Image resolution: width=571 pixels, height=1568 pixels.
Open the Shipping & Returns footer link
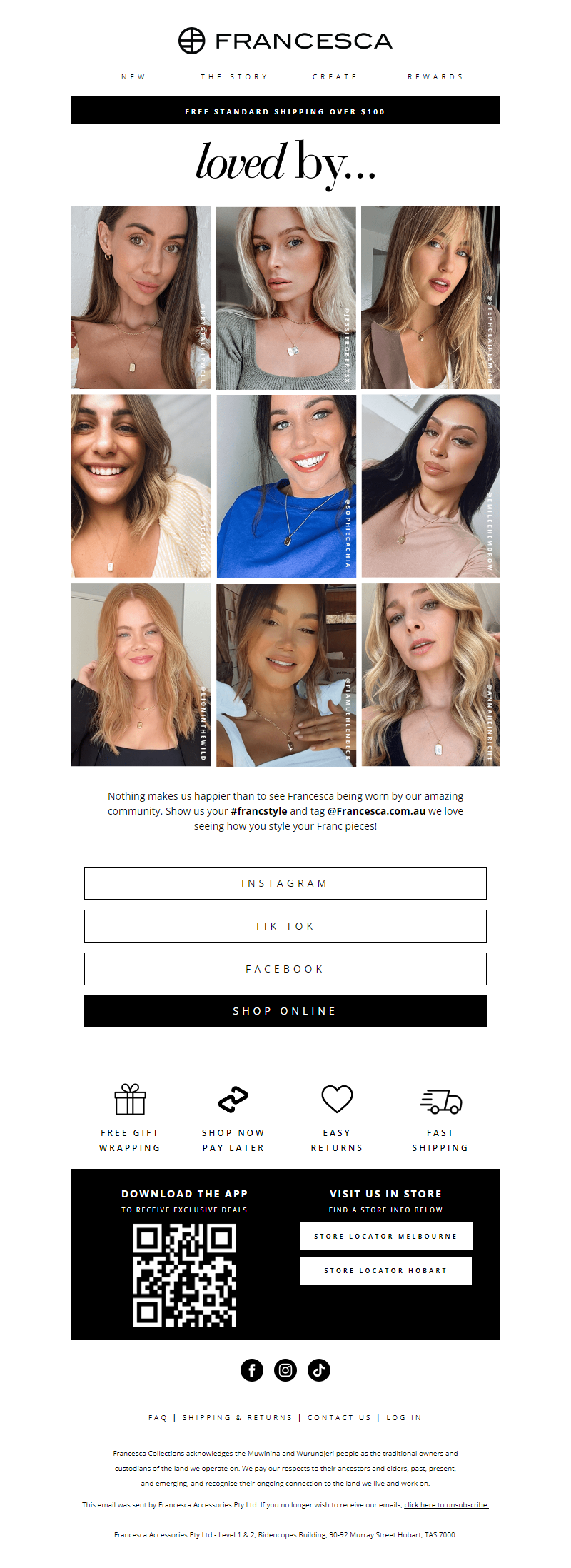click(238, 1417)
